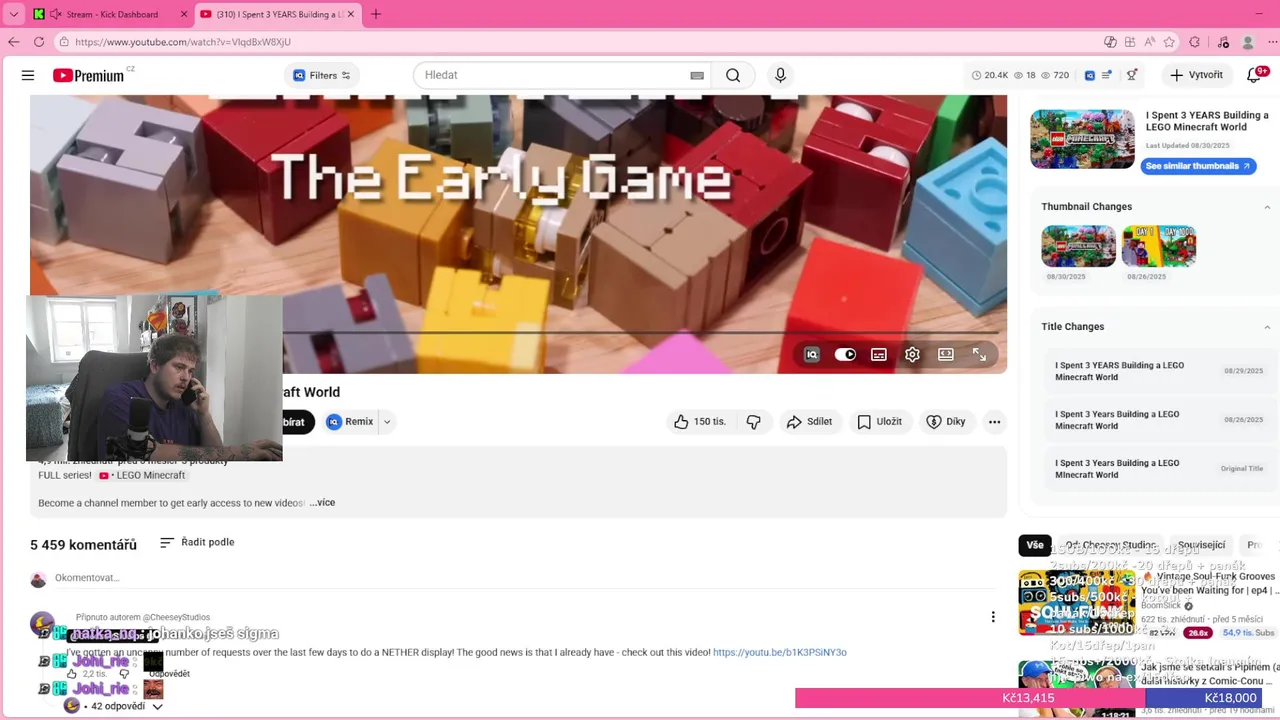Select the Vše recommendation chip
The width and height of the screenshot is (1280, 720).
point(1035,545)
